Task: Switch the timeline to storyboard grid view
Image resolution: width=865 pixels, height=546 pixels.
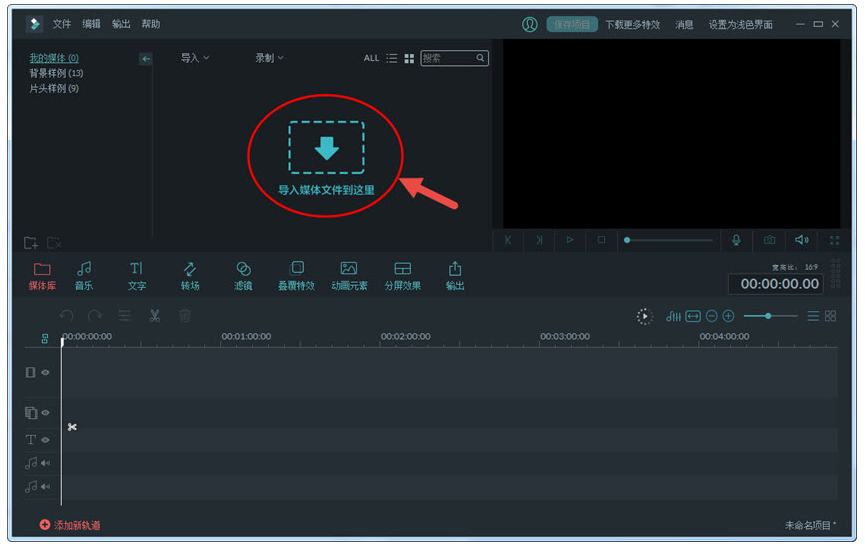Action: [830, 316]
